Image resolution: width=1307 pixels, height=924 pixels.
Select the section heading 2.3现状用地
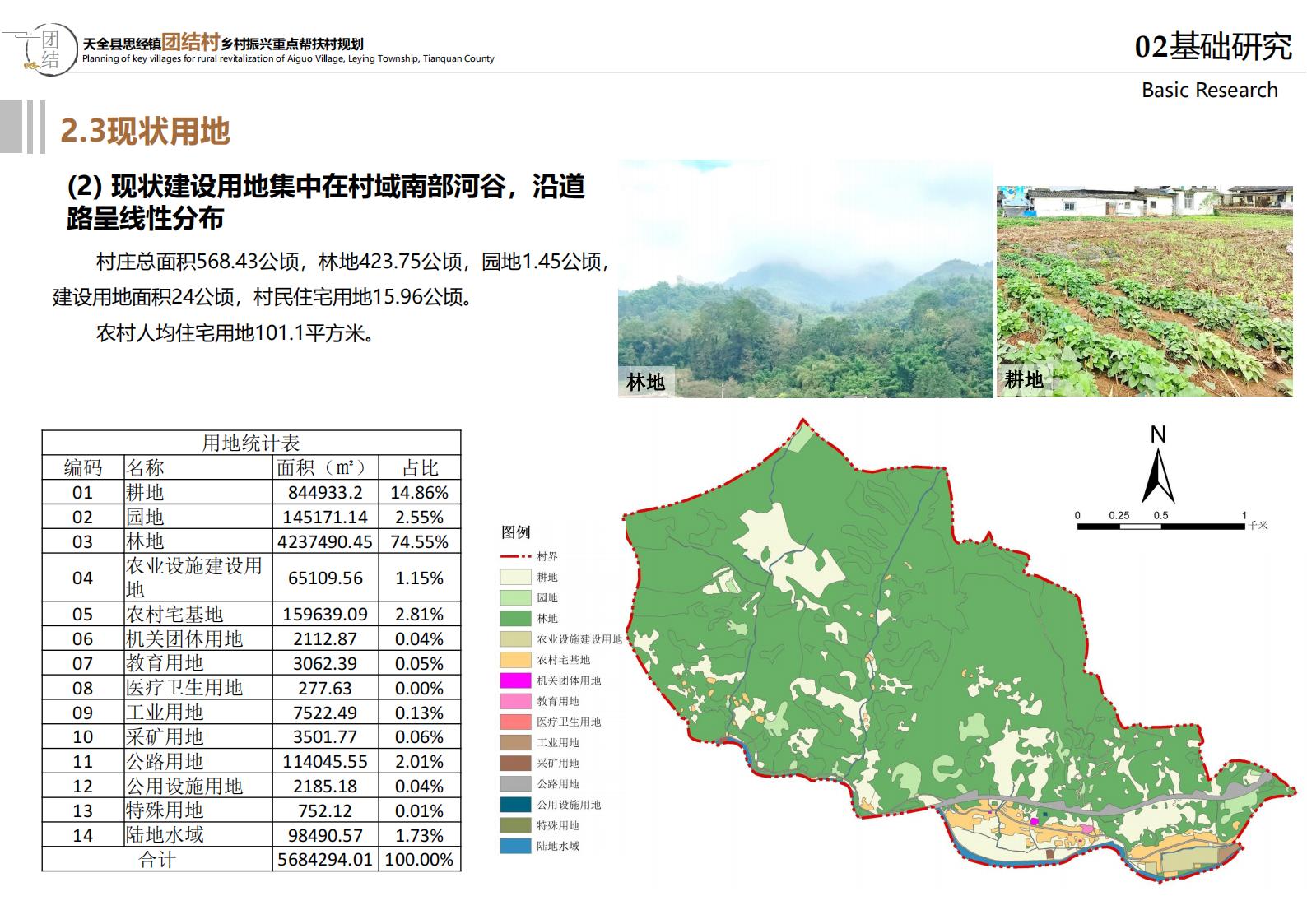point(145,132)
